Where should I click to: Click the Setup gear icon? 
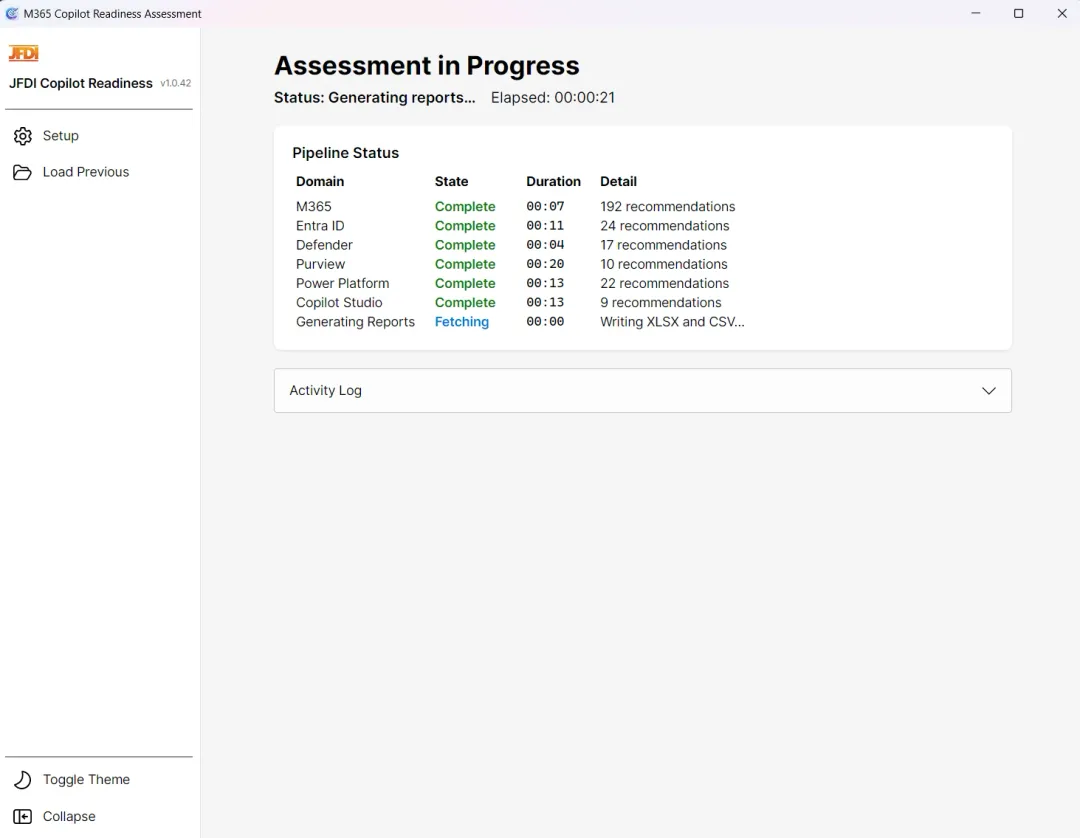coord(23,136)
